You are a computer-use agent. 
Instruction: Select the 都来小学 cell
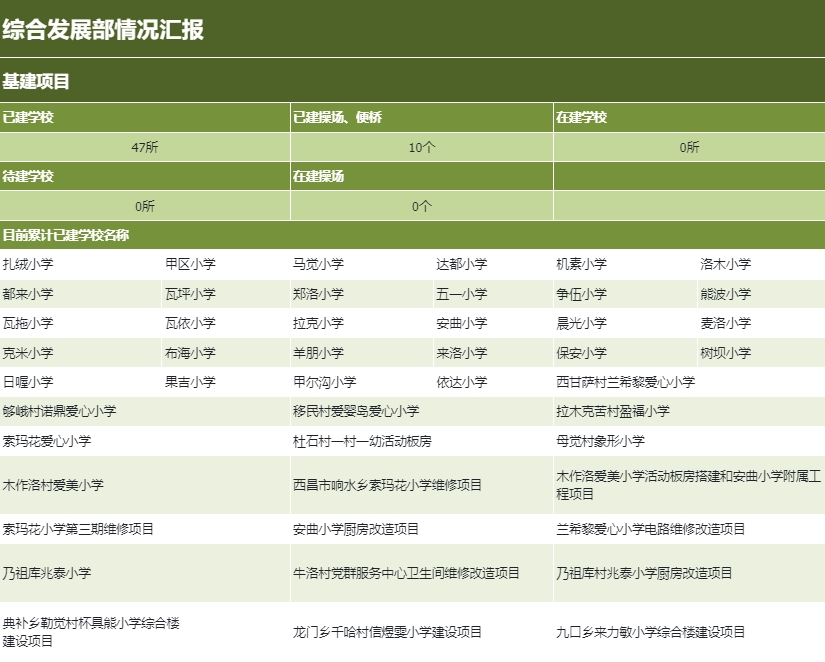click(x=80, y=294)
